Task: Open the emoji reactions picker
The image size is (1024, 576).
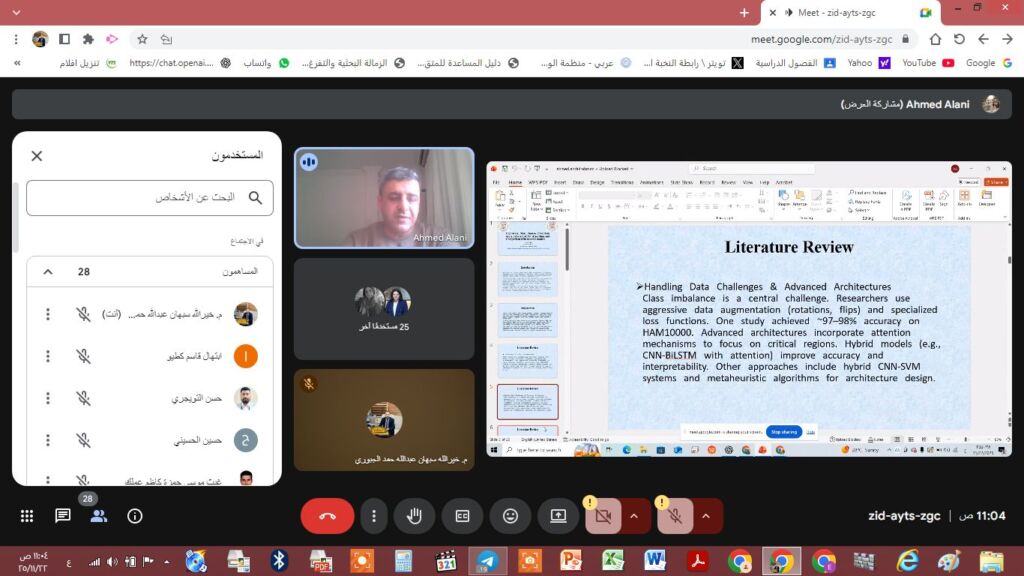Action: [510, 516]
